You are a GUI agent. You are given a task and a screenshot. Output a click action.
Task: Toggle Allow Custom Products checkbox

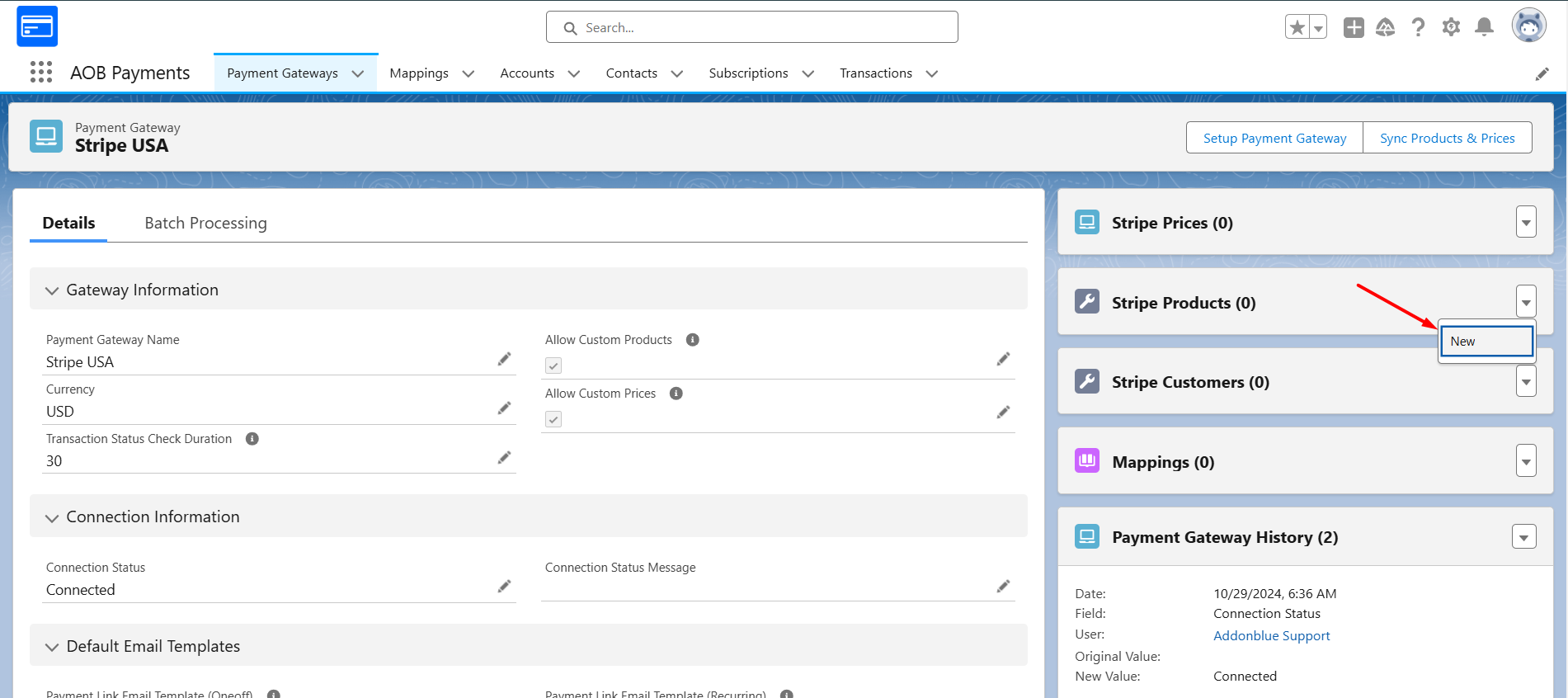[553, 366]
